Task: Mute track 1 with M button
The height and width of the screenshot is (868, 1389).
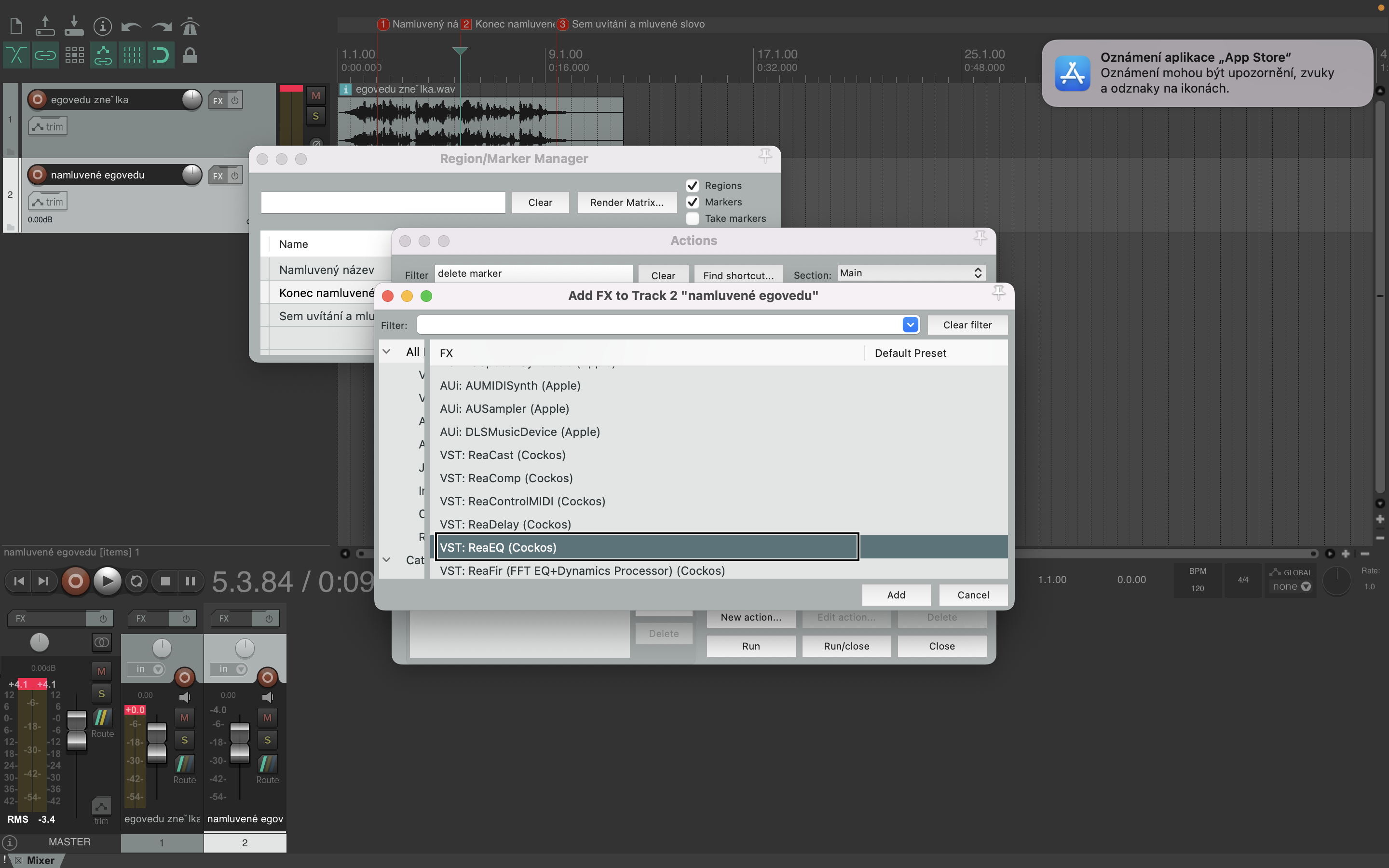Action: (315, 95)
